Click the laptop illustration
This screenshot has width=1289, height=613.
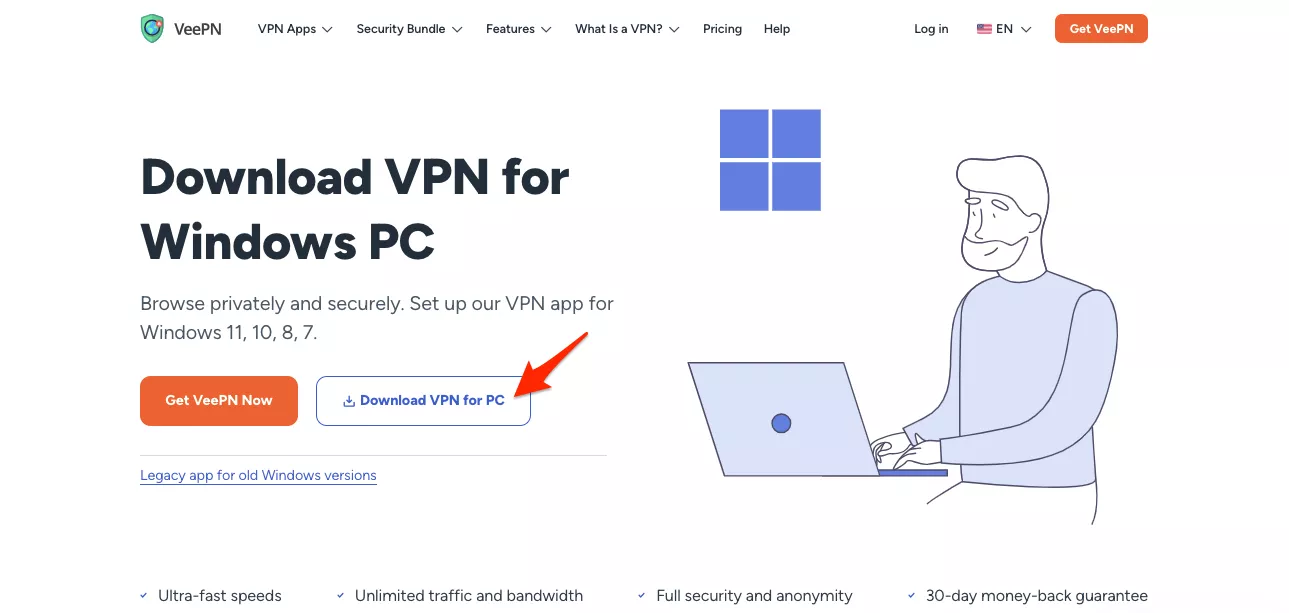pyautogui.click(x=780, y=420)
